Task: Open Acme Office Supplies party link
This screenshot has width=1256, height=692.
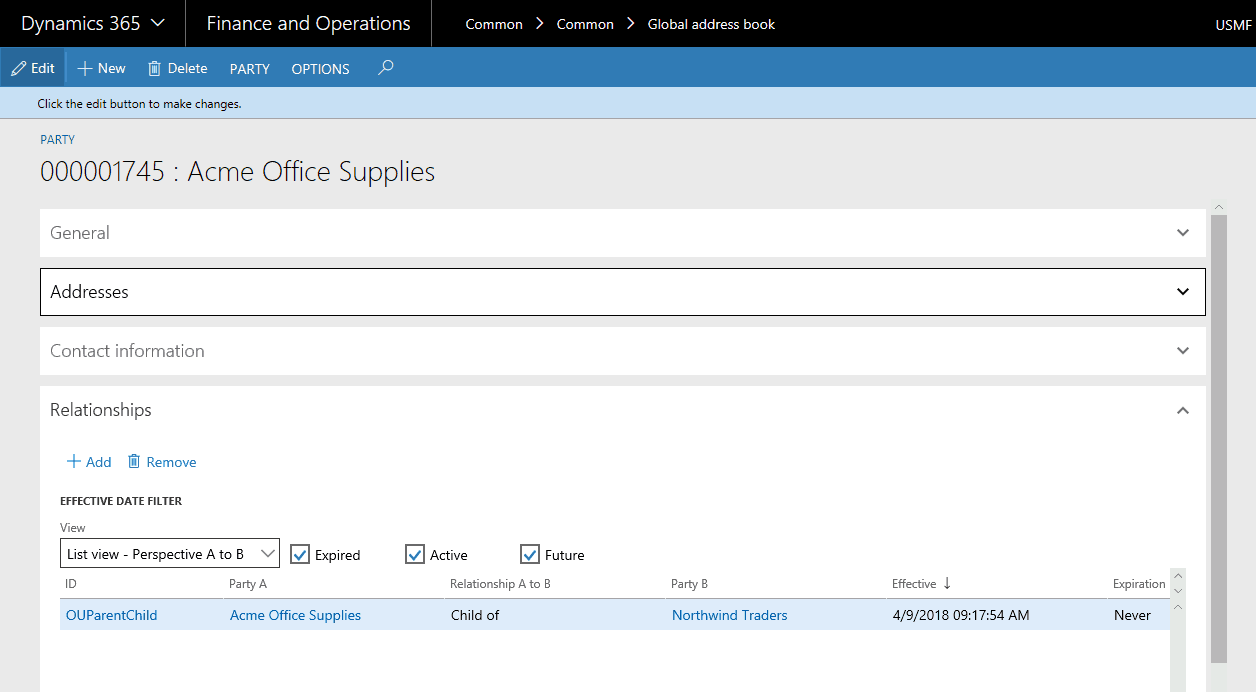Action: (295, 615)
